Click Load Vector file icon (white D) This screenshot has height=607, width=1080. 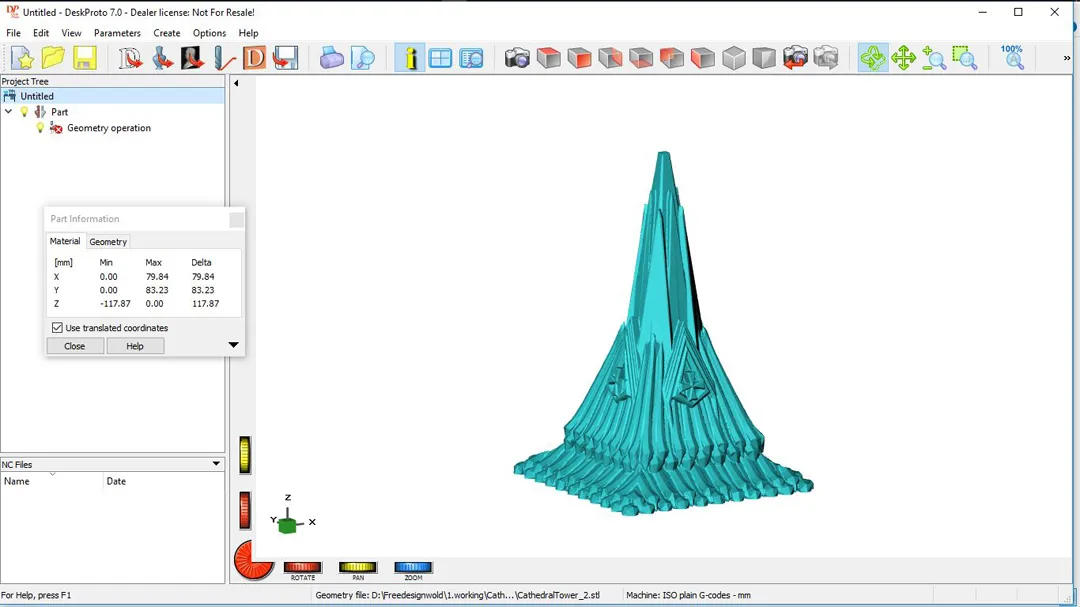(x=130, y=58)
